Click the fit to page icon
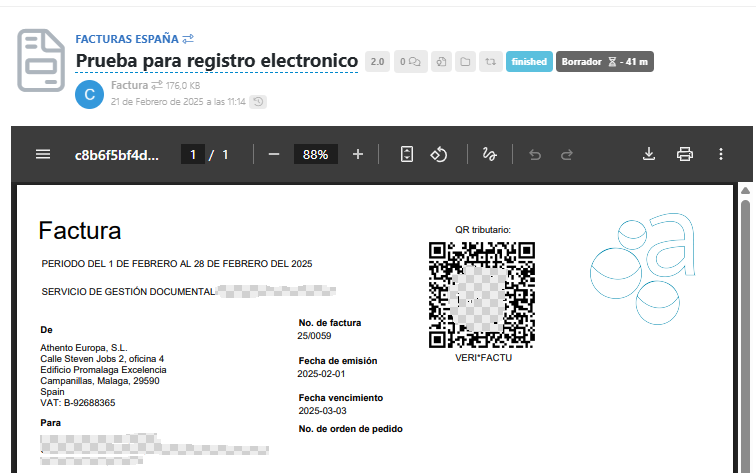Viewport: 756px width, 473px height. (407, 154)
